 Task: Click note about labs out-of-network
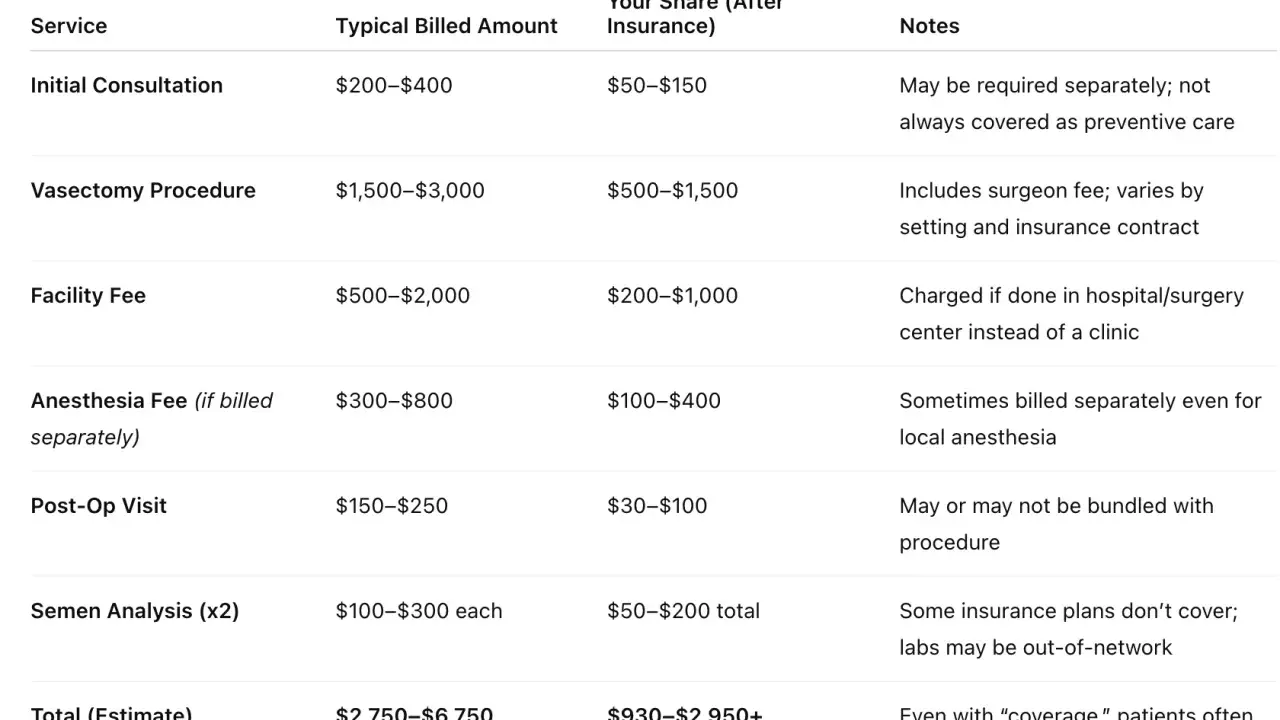pyautogui.click(x=1068, y=628)
